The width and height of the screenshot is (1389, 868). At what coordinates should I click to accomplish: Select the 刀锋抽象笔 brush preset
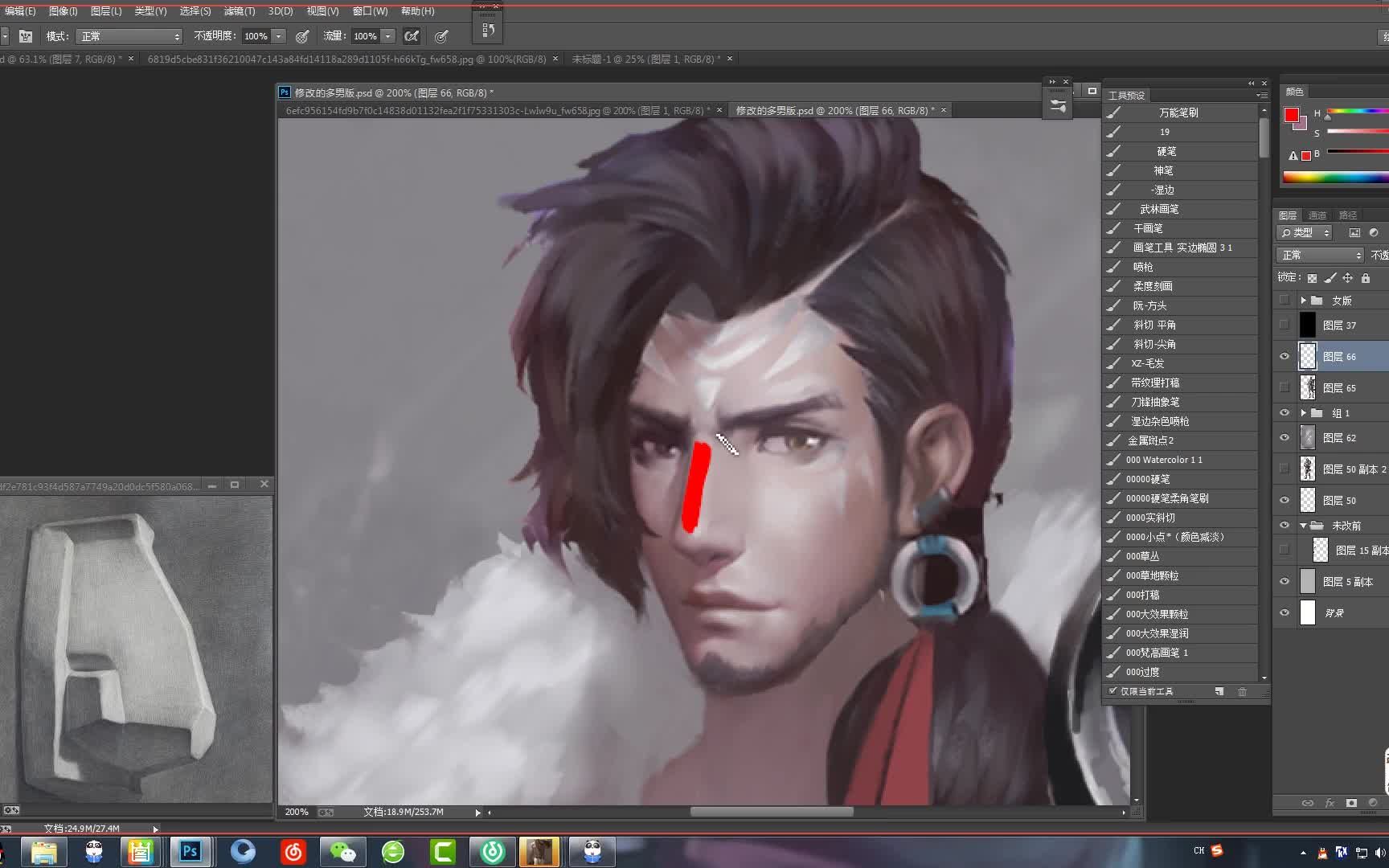[1179, 402]
